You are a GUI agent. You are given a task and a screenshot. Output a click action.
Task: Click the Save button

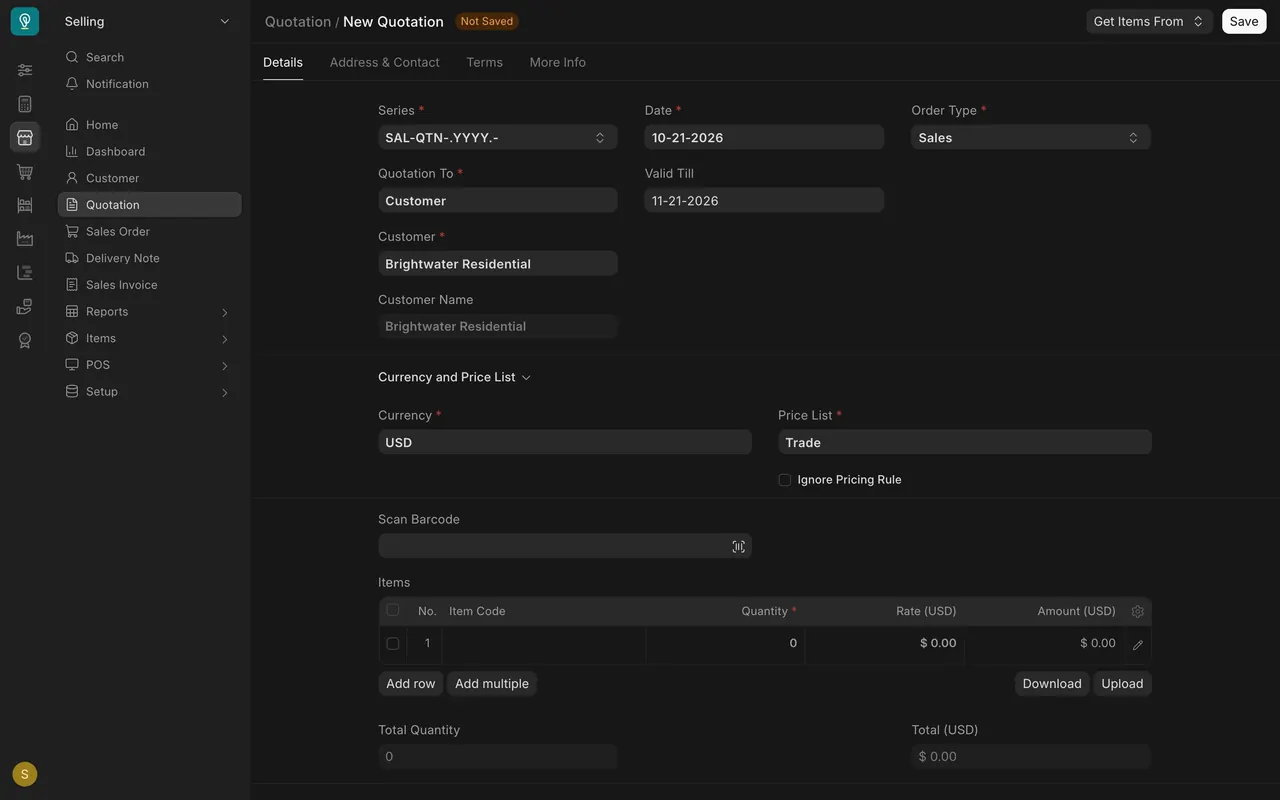[x=1244, y=21]
